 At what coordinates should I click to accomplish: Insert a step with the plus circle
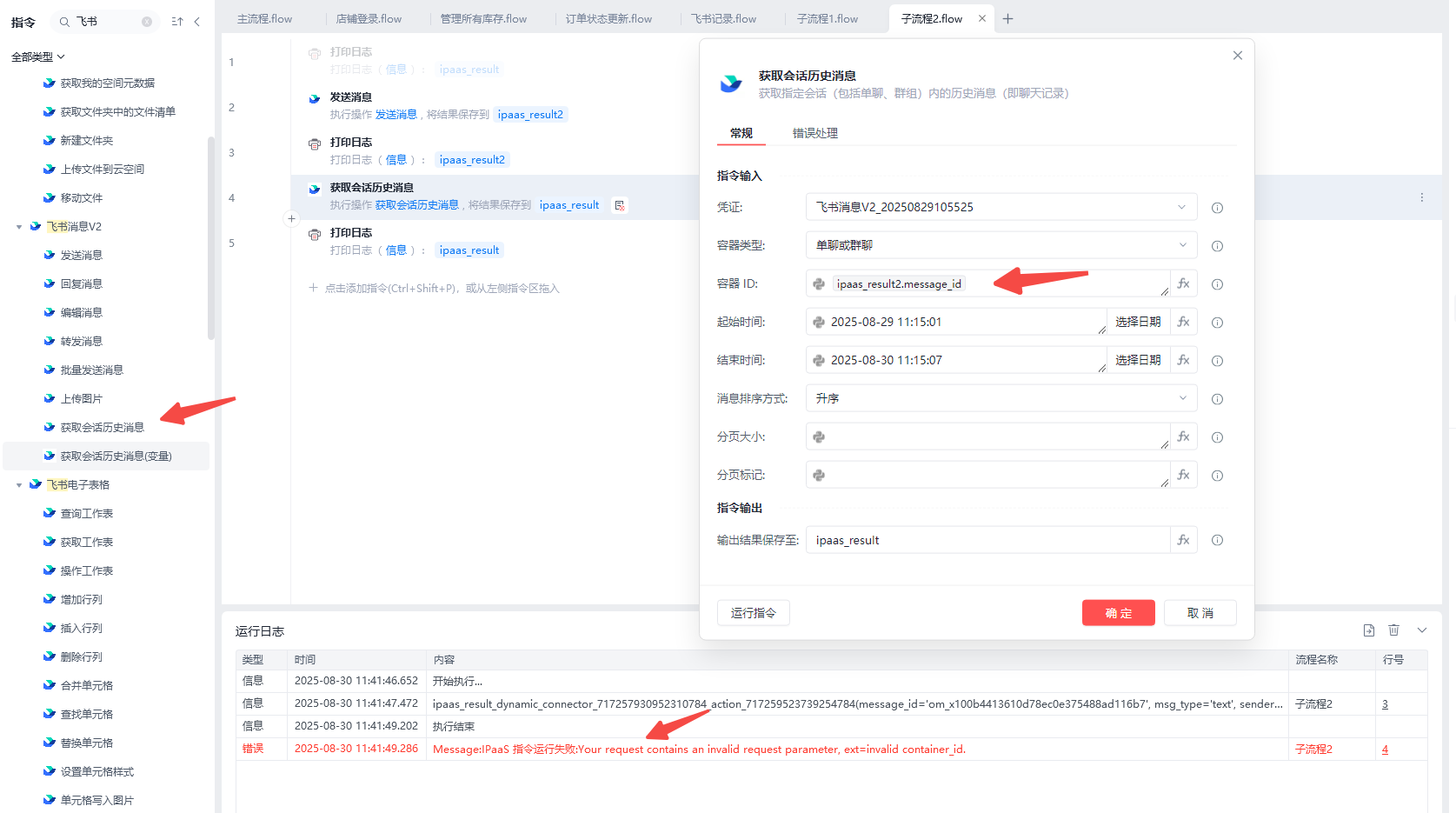coord(292,219)
